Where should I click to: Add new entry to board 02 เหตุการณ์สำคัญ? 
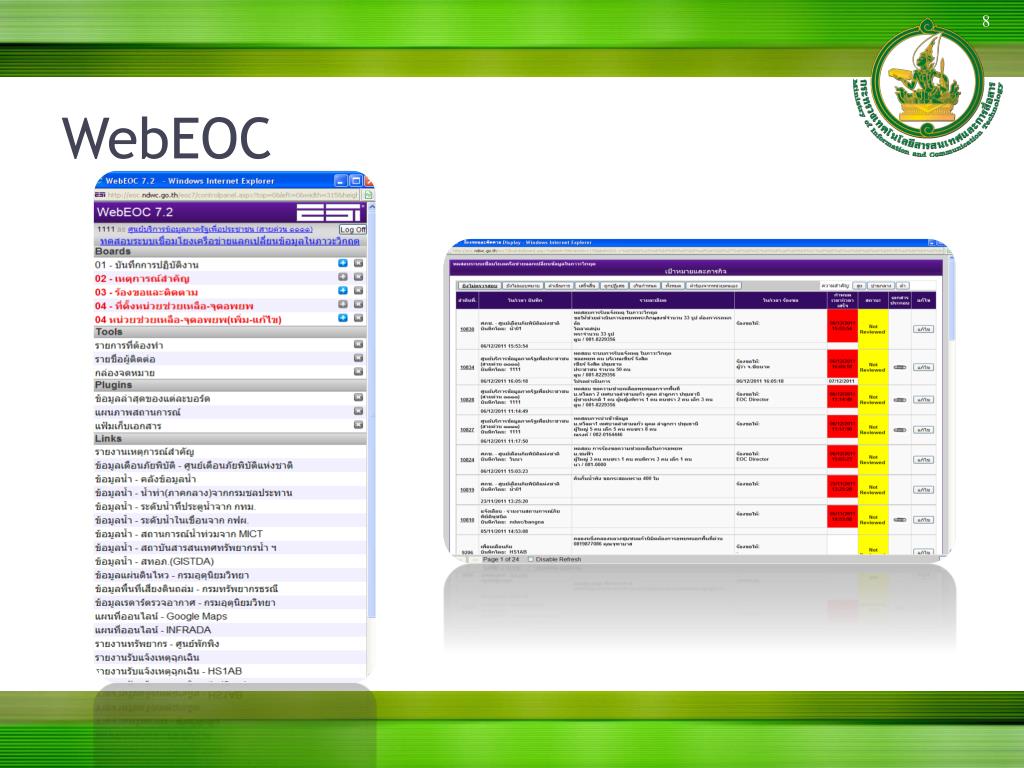(343, 277)
